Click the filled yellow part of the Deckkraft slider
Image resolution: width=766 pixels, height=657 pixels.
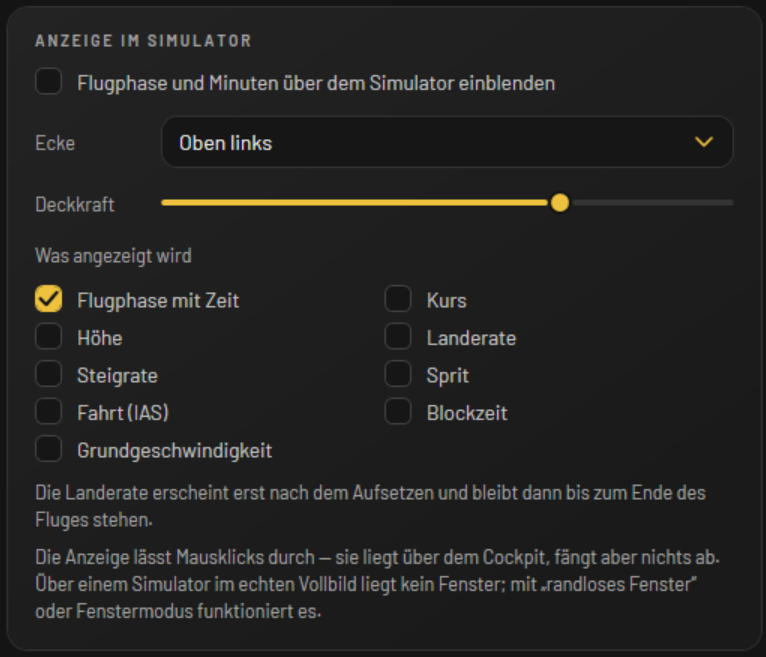356,202
